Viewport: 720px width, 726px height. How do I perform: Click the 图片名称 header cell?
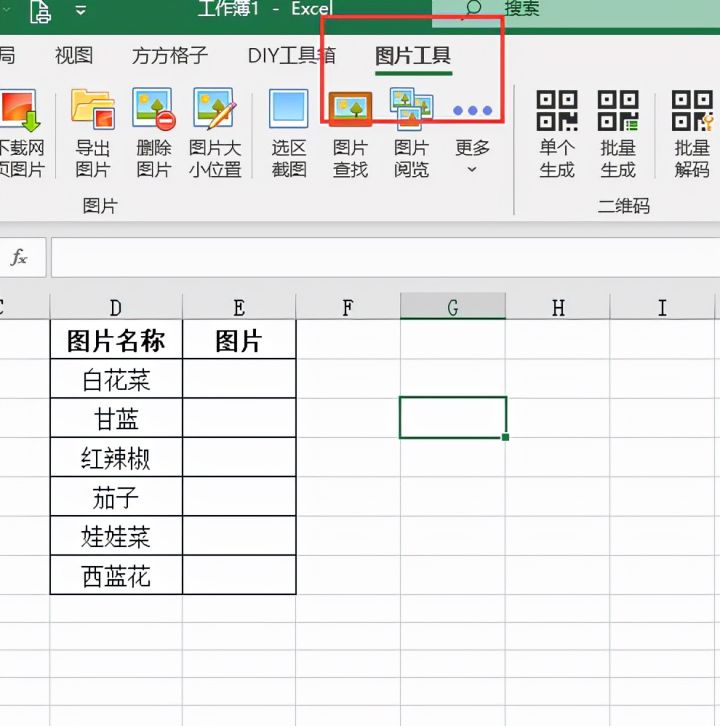pos(116,339)
